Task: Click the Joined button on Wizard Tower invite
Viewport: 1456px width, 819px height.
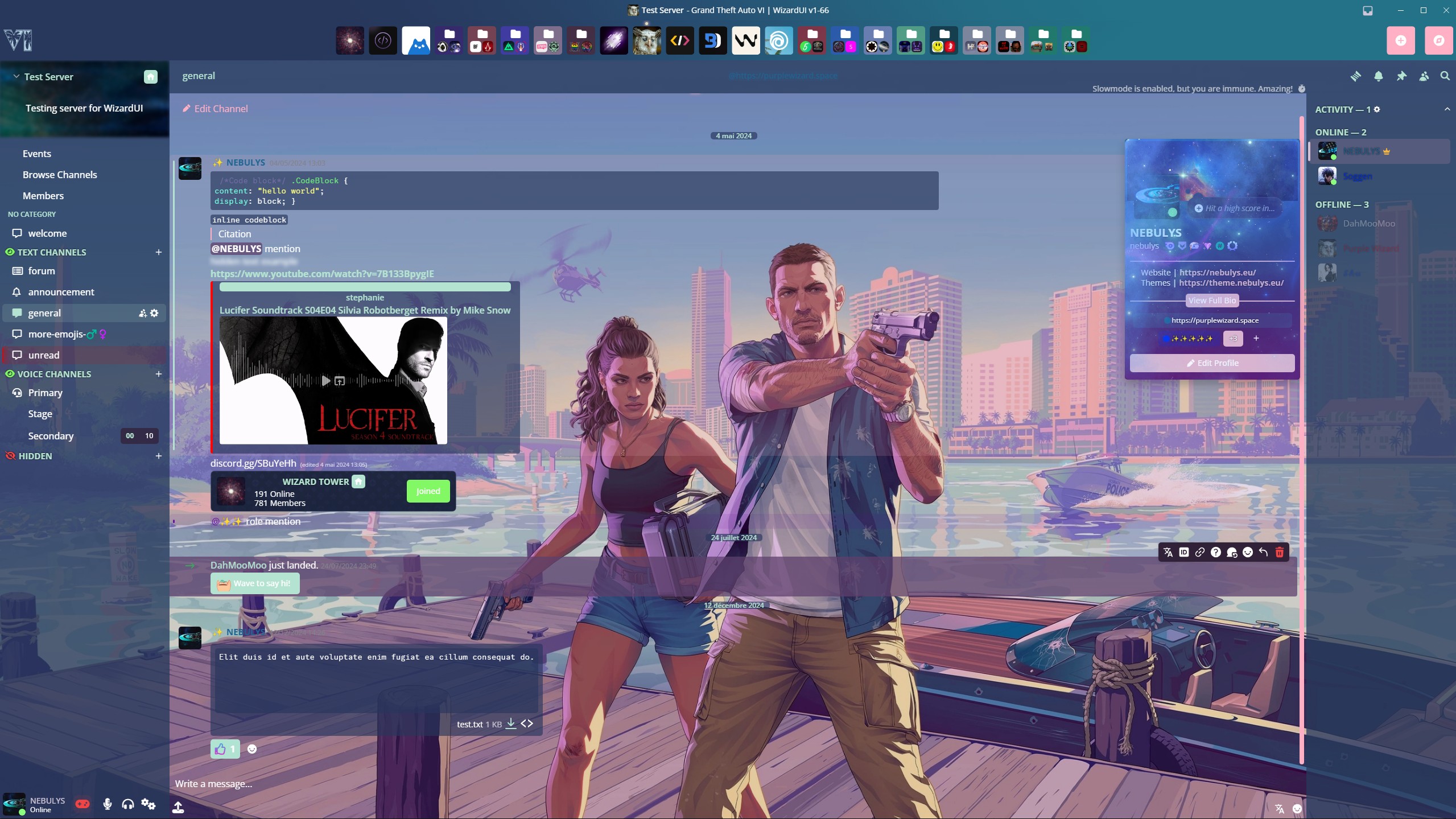Action: [428, 491]
